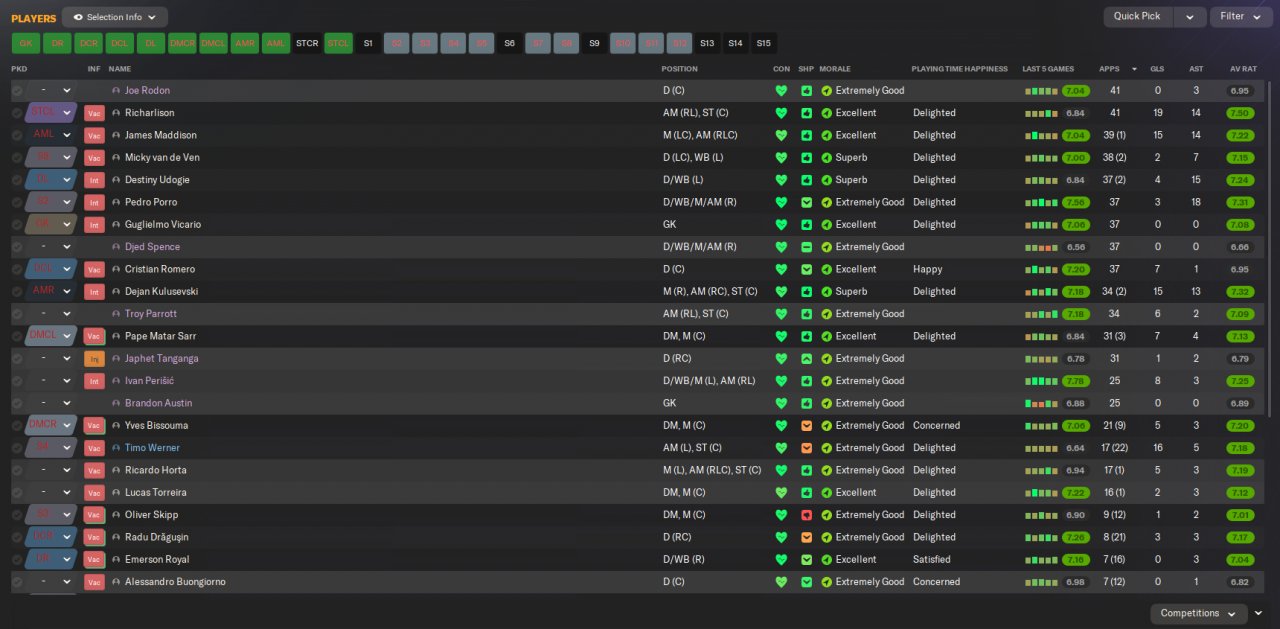1280x629 pixels.
Task: Open James Maddison's player profile link
Action: tap(160, 135)
